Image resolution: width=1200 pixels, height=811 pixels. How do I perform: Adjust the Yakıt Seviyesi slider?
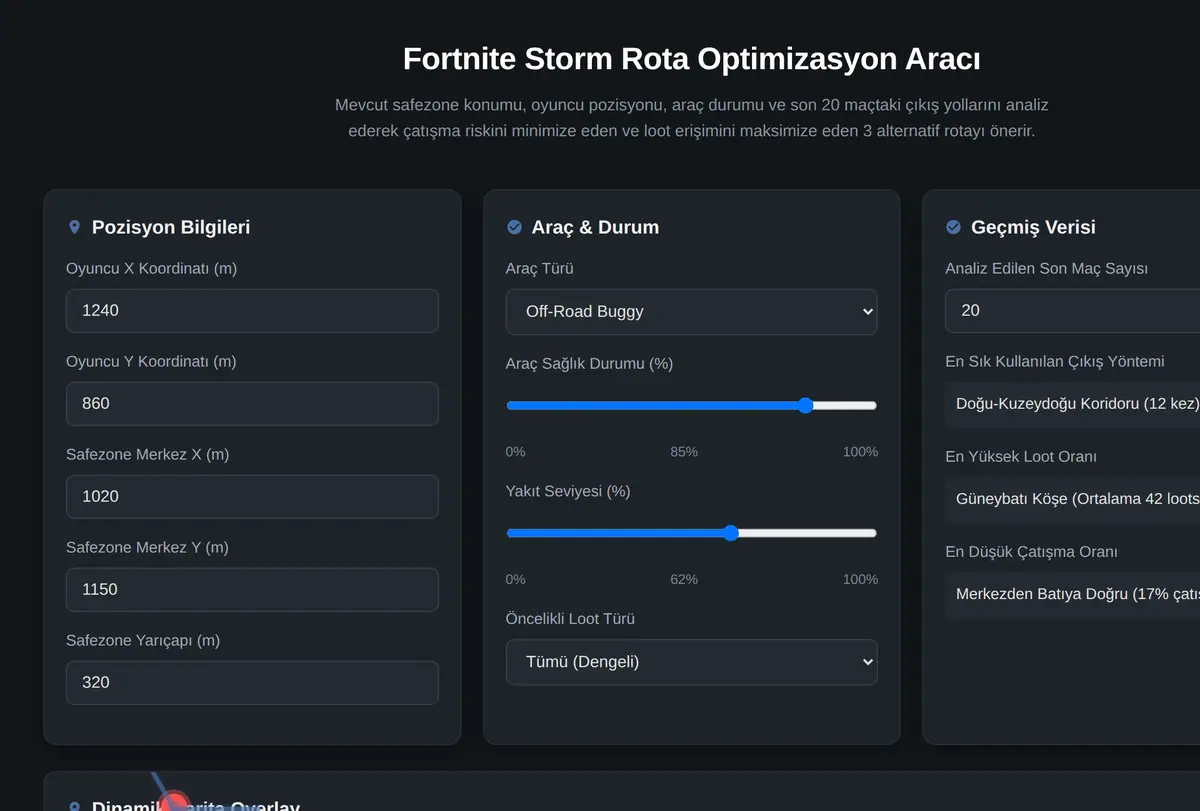tap(692, 533)
